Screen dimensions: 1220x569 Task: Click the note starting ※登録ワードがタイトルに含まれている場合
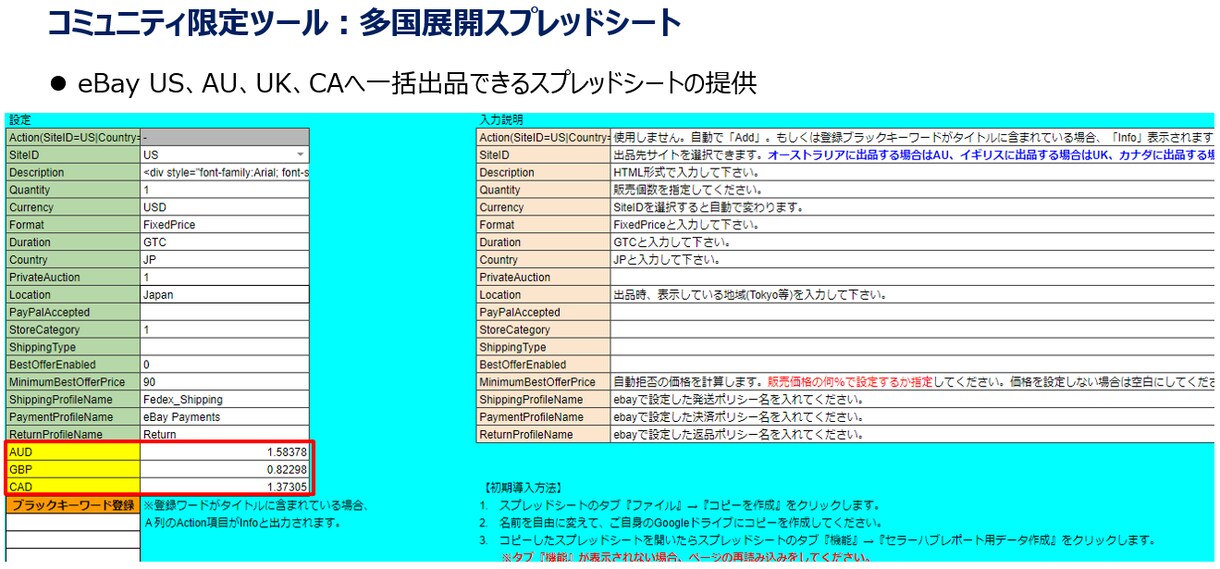click(257, 505)
